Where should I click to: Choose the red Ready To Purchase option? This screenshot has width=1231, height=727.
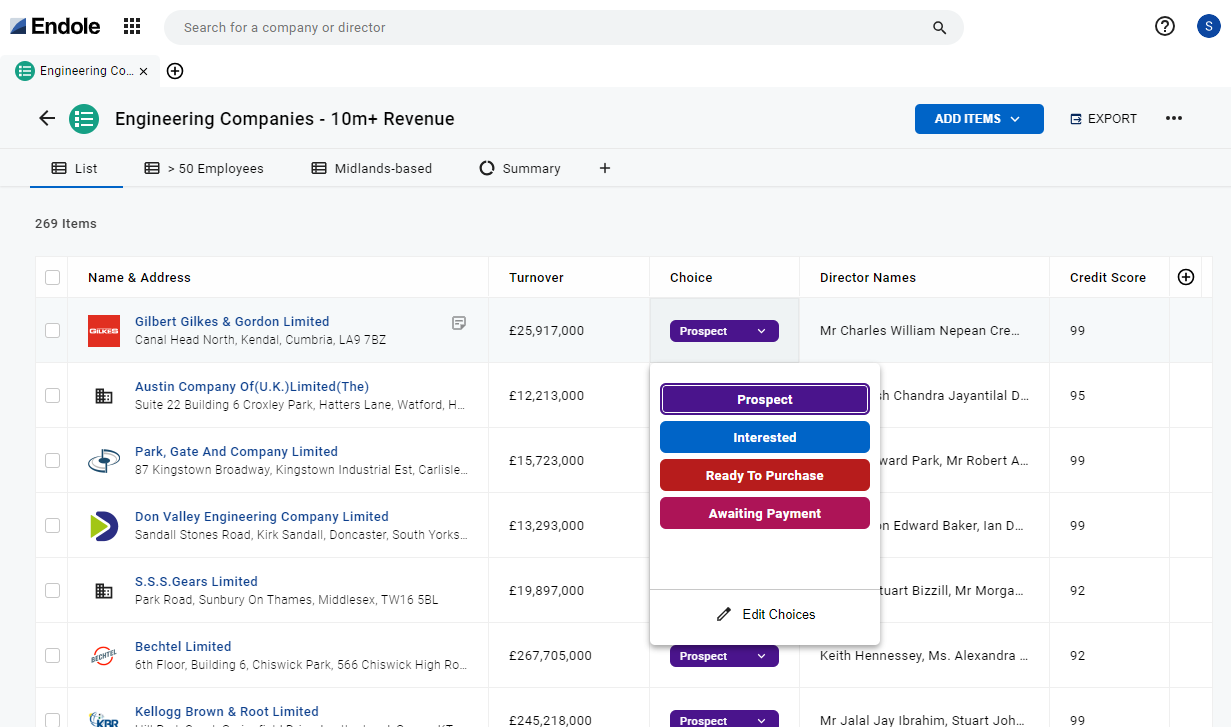pyautogui.click(x=765, y=475)
